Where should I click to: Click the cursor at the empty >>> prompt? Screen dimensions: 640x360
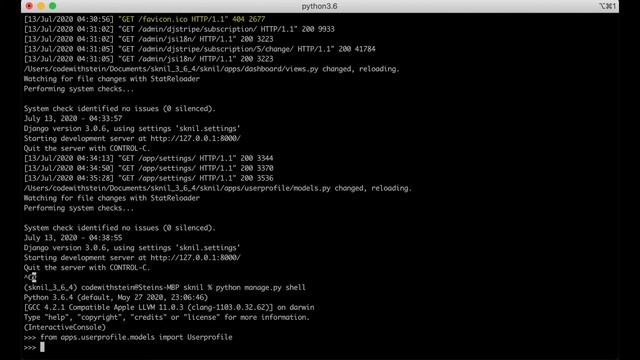42,347
